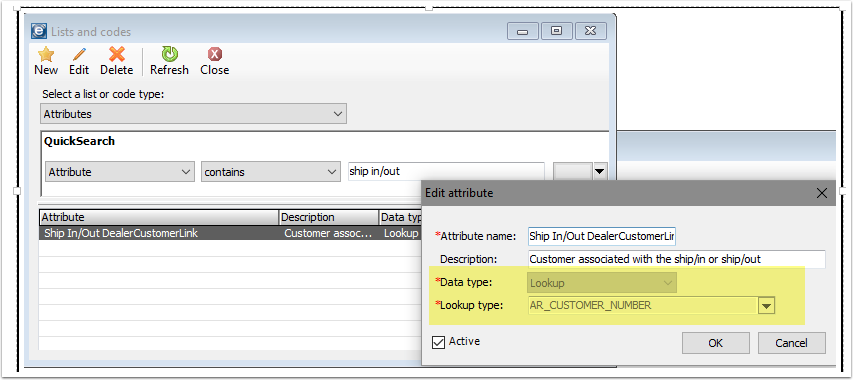Click the Description input field
853x380 pixels.
pyautogui.click(x=677, y=259)
